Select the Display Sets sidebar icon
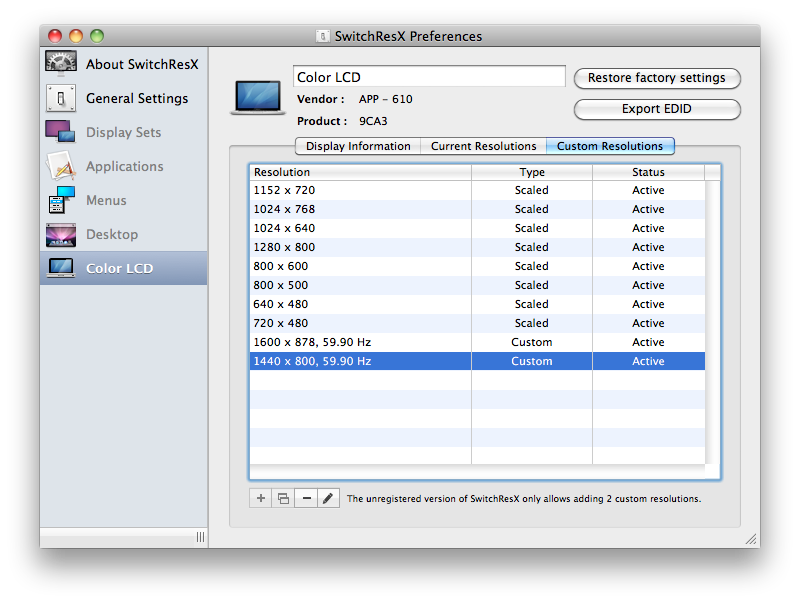This screenshot has height=603, width=800. coord(61,132)
